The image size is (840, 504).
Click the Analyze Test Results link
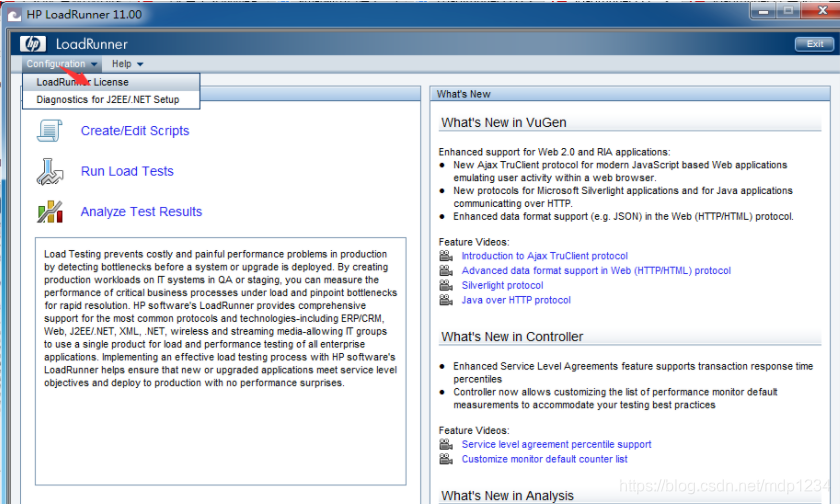[x=141, y=212]
